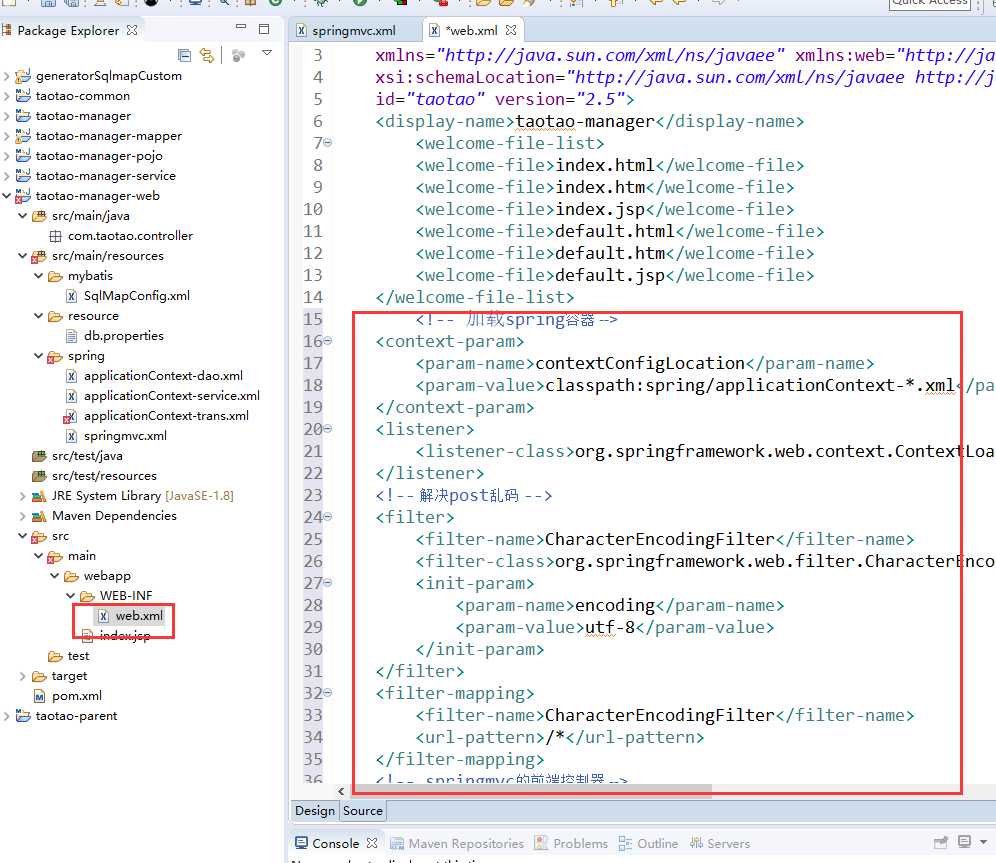Select the *web.xml editor tab
Image resolution: width=996 pixels, height=863 pixels.
471,30
